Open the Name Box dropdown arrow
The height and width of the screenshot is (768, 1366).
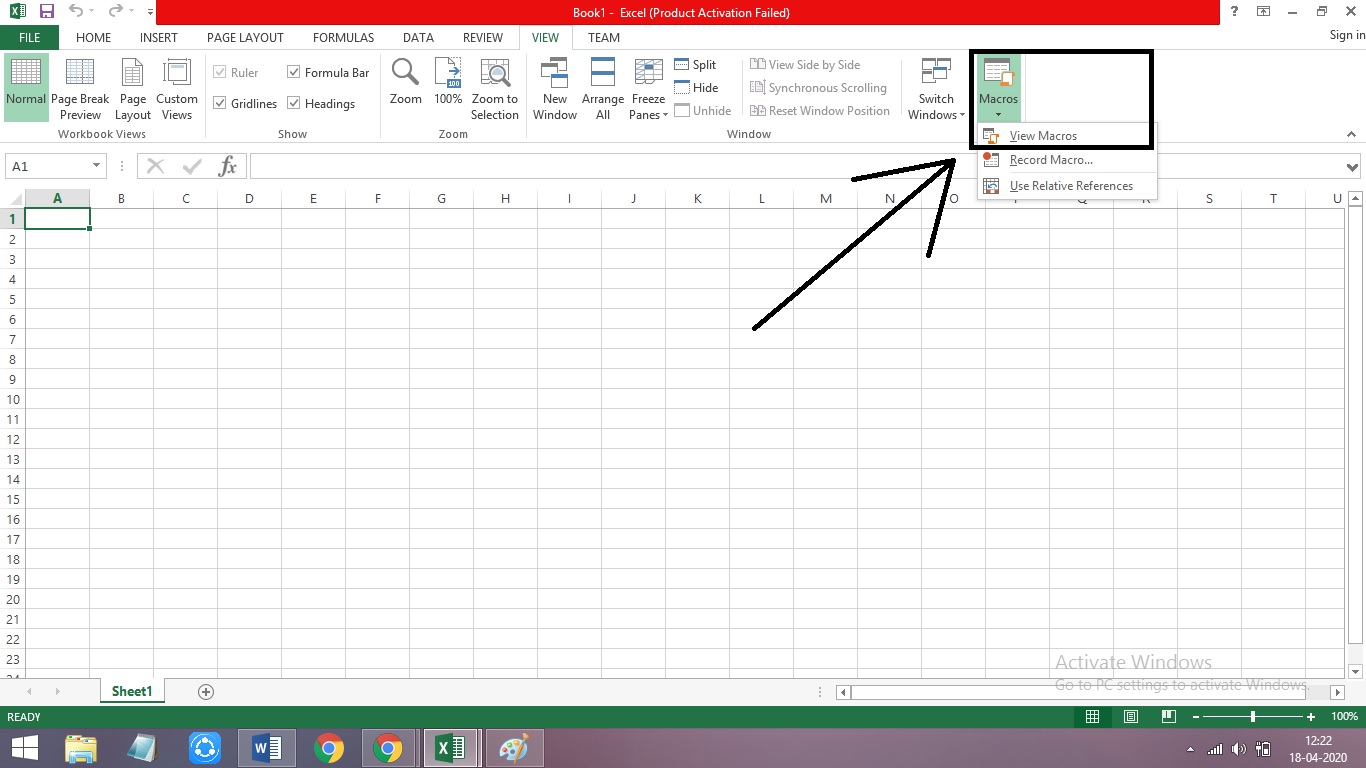96,166
